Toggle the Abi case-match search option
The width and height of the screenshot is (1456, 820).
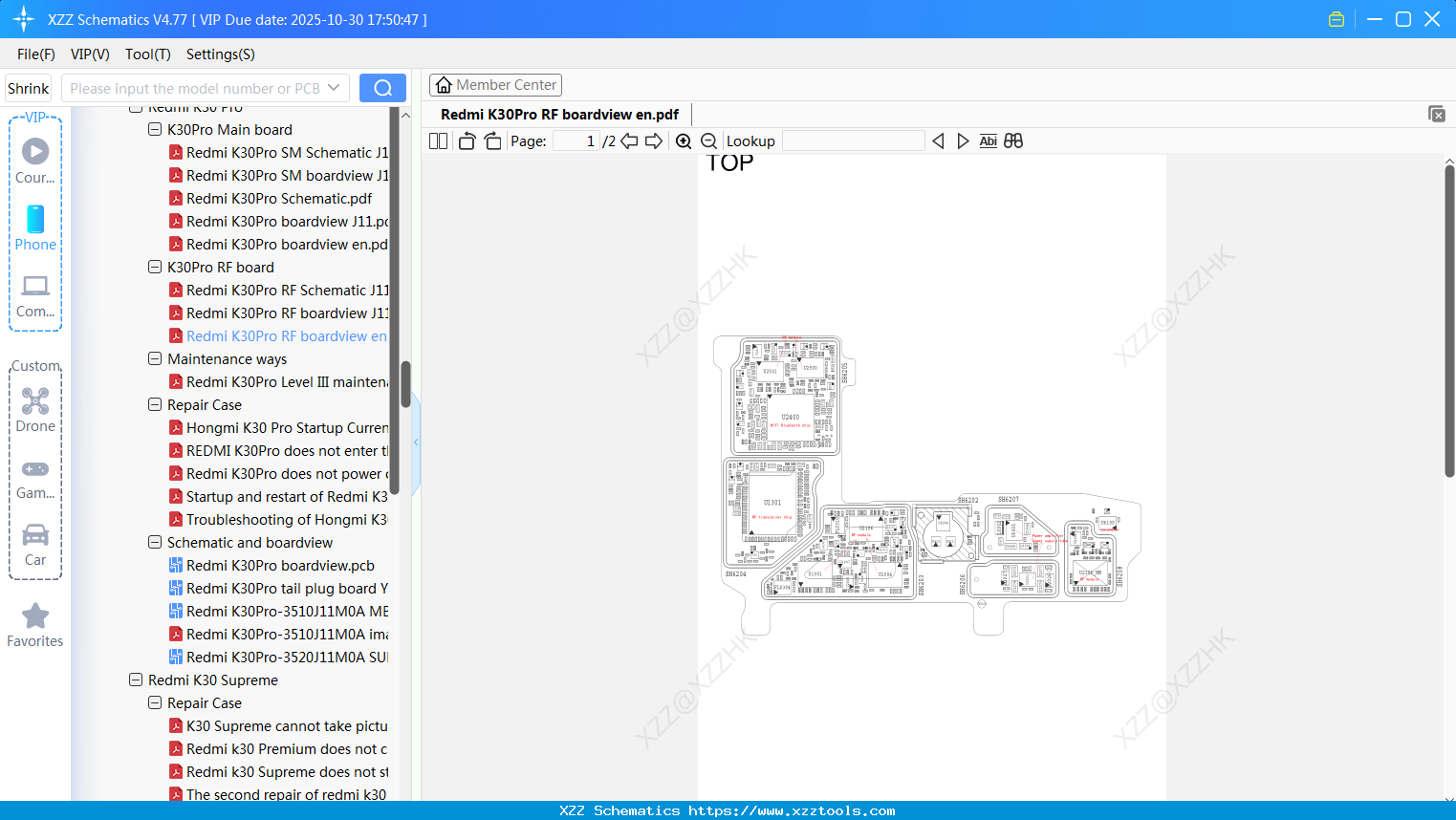(x=988, y=140)
